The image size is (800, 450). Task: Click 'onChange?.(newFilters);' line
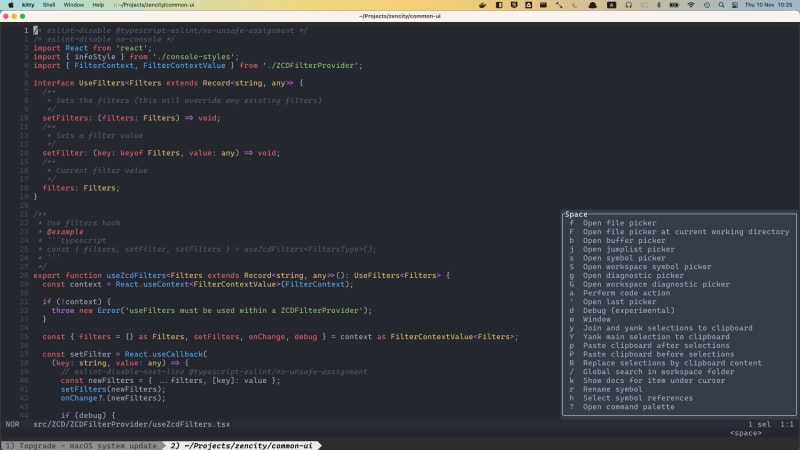[x=113, y=398]
